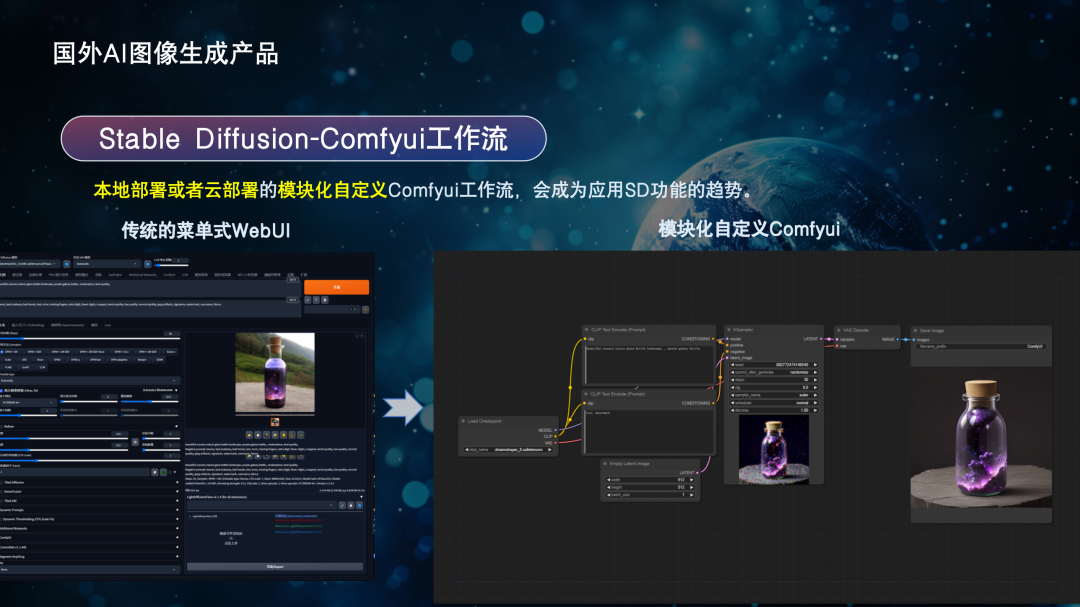Click the reuse seed recycle icon
This screenshot has height=607, width=1080.
[163, 472]
